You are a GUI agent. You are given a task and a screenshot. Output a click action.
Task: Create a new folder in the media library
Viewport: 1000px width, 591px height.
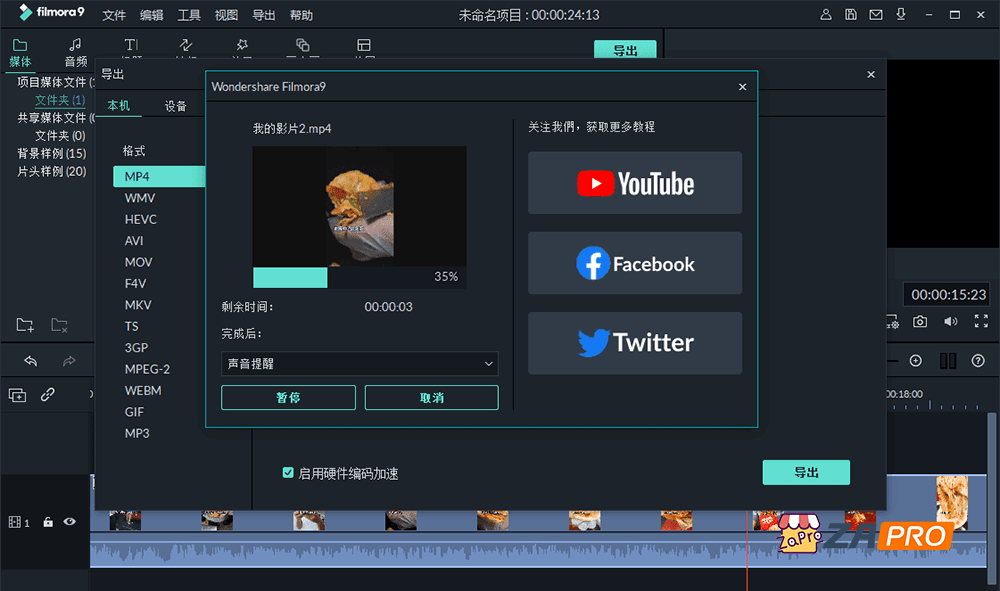pyautogui.click(x=24, y=325)
